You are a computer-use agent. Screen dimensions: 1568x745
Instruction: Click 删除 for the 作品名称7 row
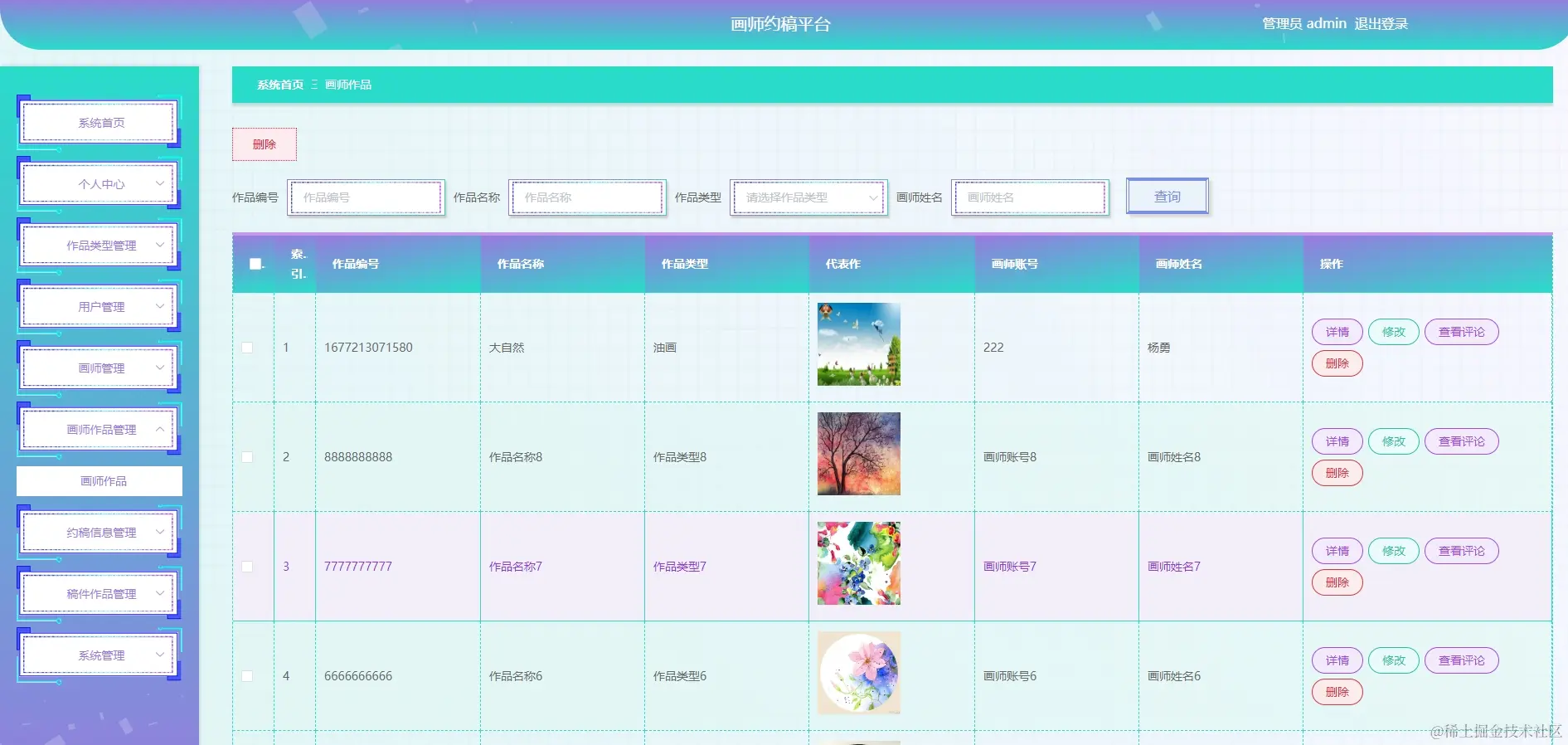click(x=1337, y=582)
